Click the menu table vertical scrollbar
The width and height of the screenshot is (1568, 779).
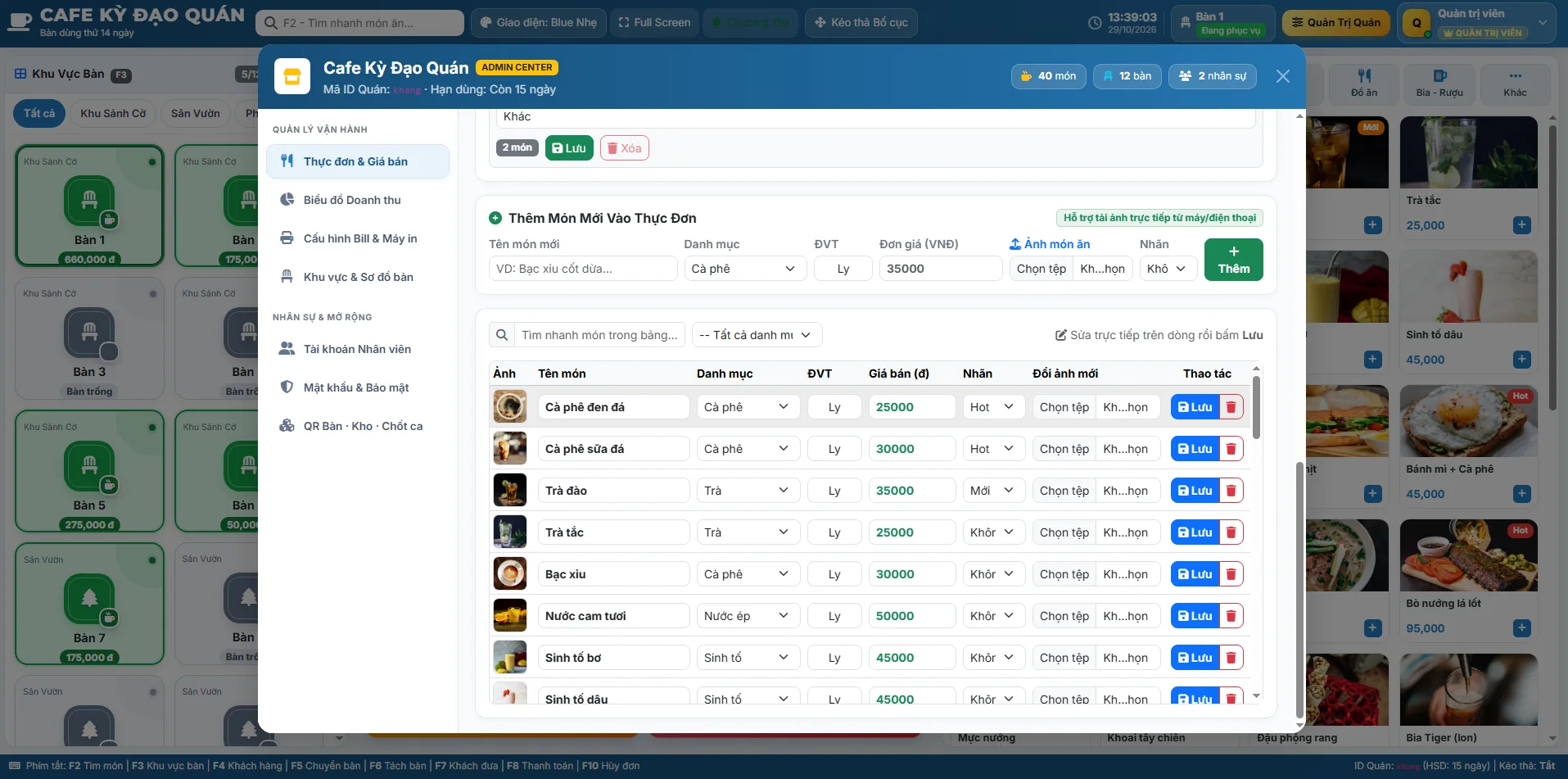tap(1256, 408)
